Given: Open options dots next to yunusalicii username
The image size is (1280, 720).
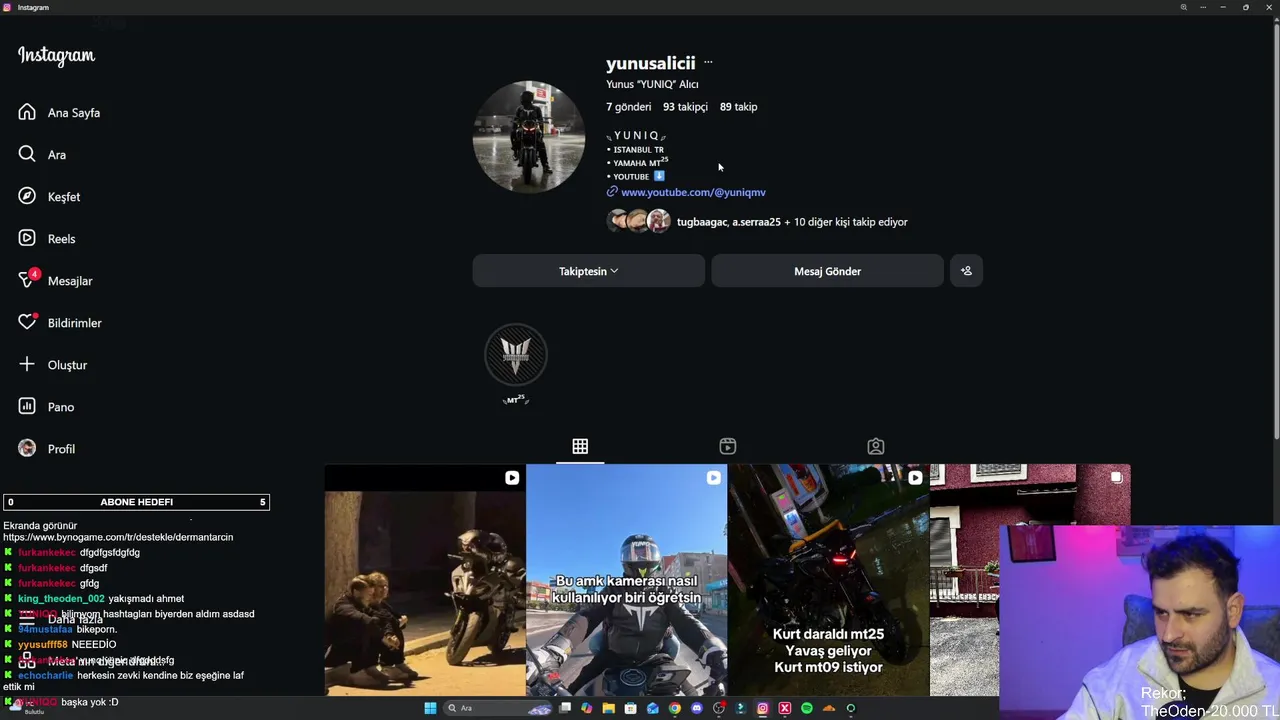Looking at the screenshot, I should point(708,62).
